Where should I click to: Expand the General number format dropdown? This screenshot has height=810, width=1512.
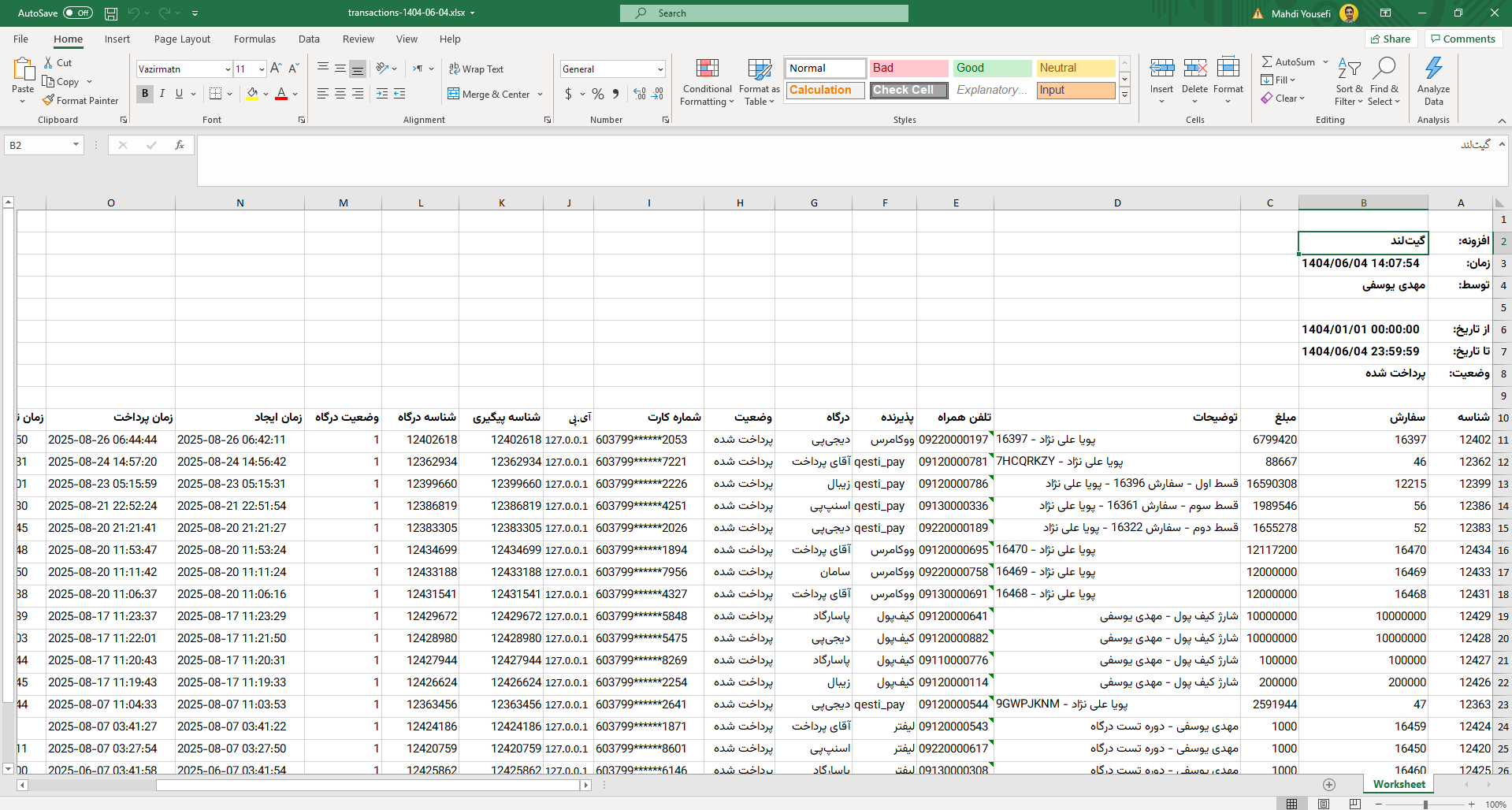pyautogui.click(x=659, y=69)
